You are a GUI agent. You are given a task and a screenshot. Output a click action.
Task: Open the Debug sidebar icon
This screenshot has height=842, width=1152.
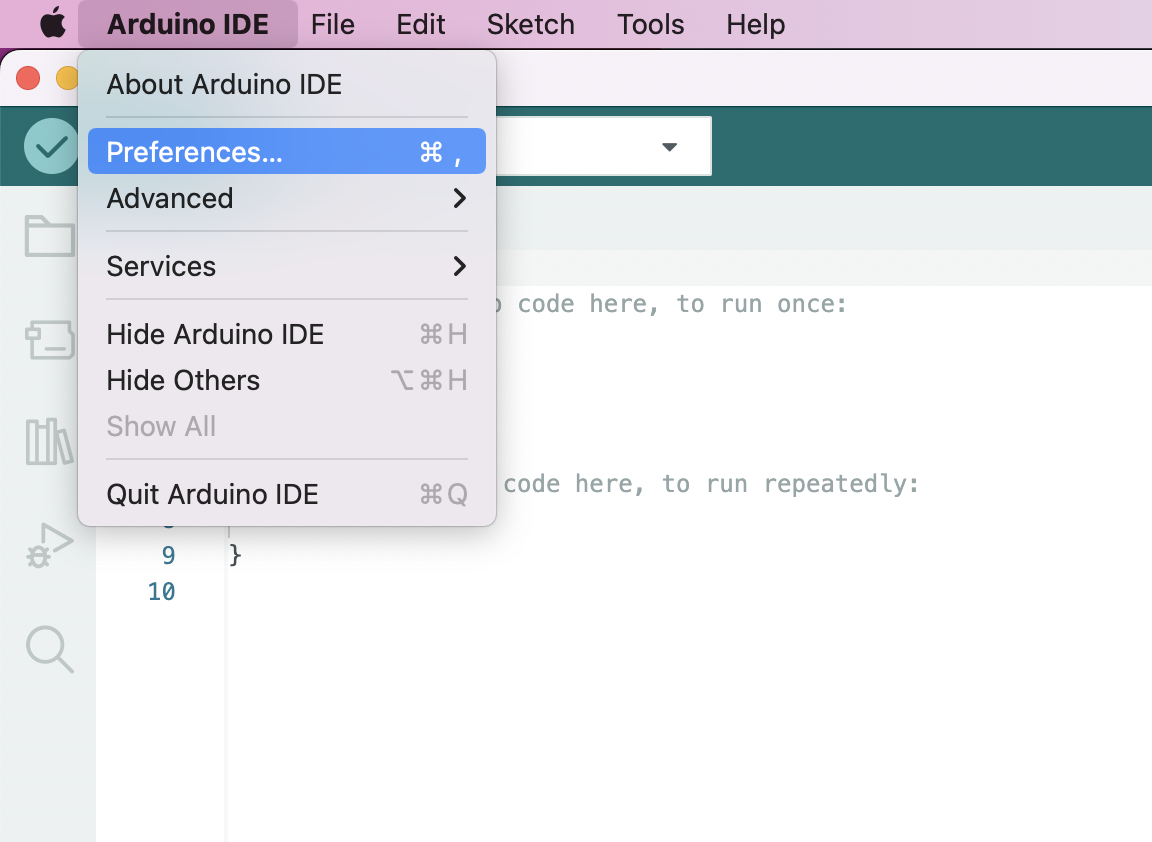click(x=49, y=545)
